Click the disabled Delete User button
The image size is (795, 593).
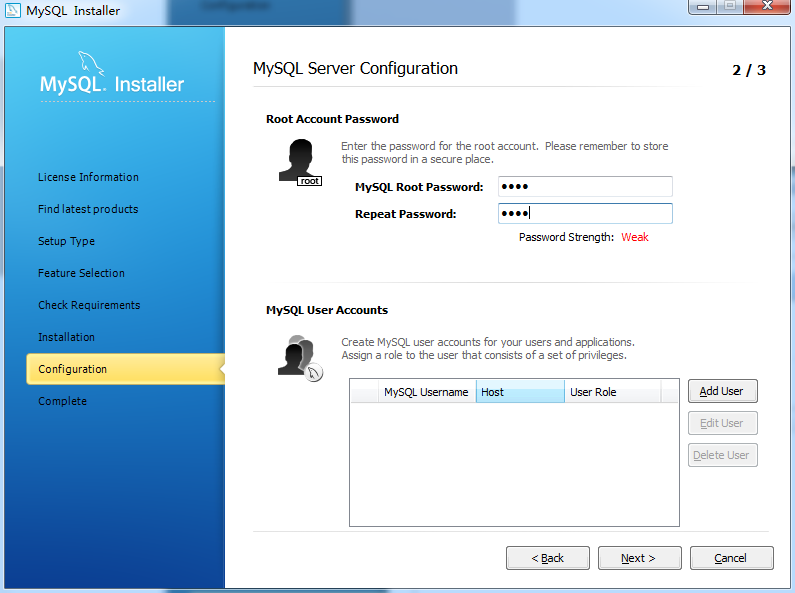[x=722, y=455]
